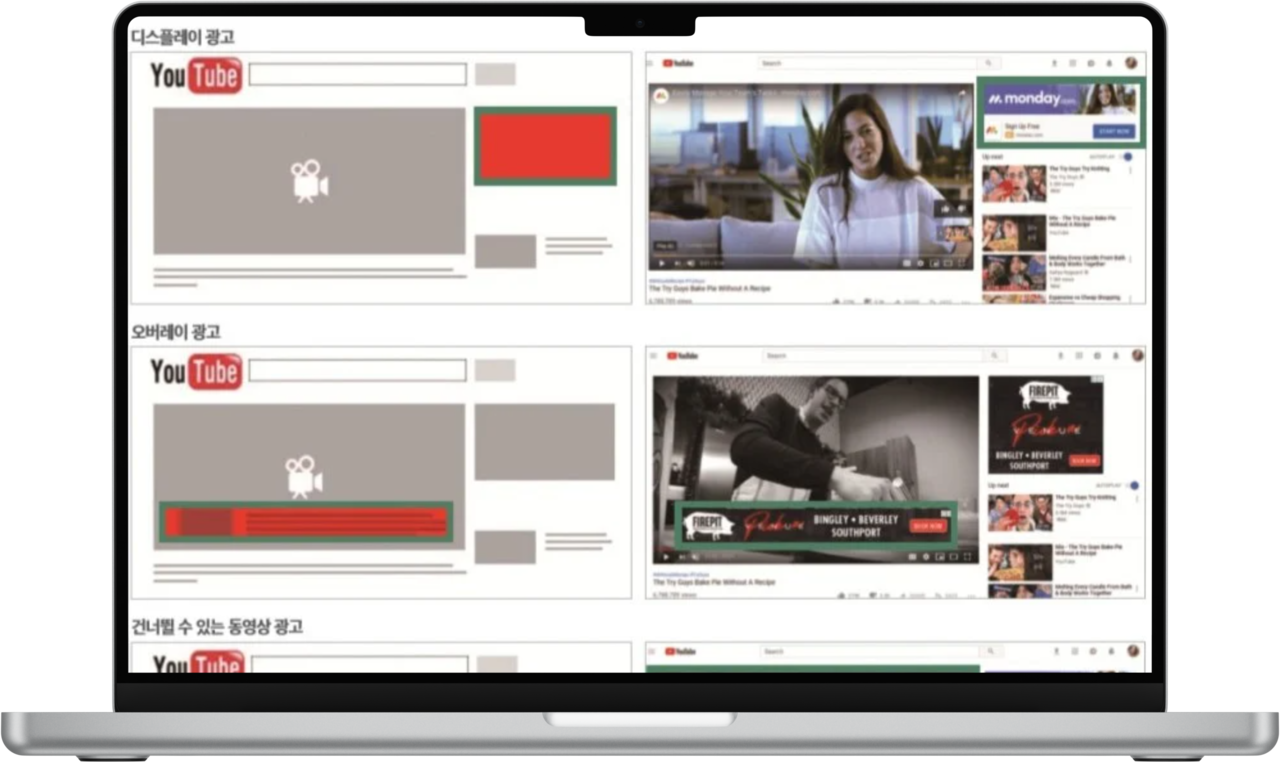Click the 오버레이 광고 heading text
Screen dimensions: 1280x762
(176, 332)
